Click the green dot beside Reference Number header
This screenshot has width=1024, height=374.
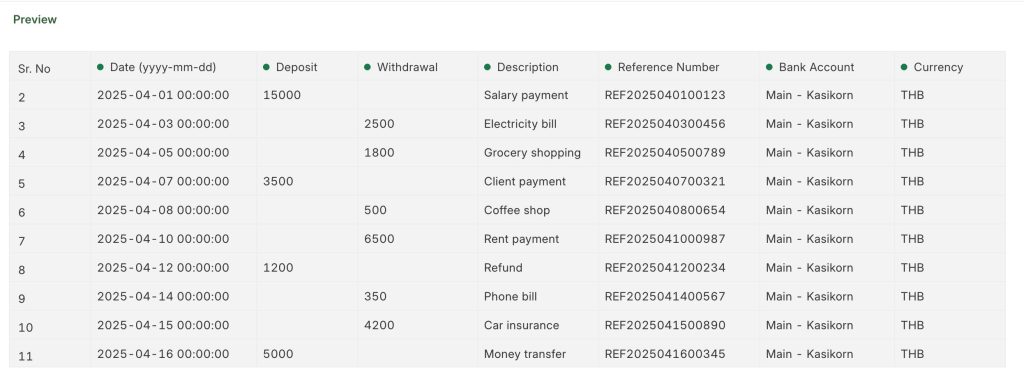(608, 67)
